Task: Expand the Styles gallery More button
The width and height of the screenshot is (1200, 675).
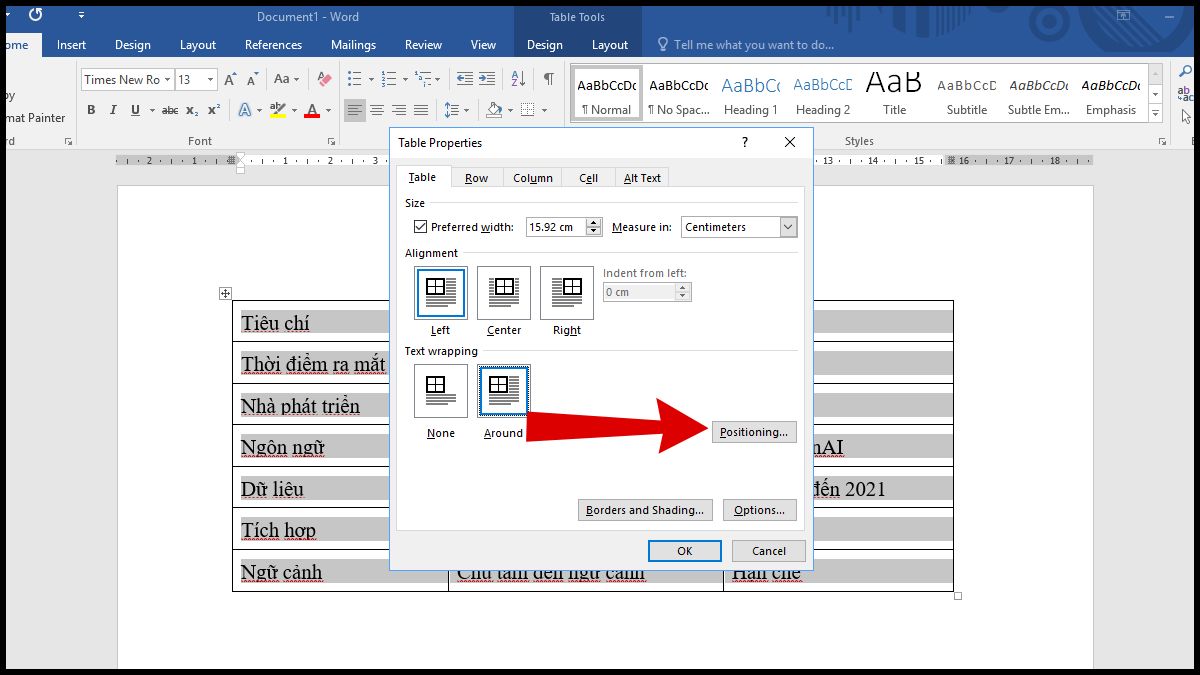Action: click(1156, 114)
